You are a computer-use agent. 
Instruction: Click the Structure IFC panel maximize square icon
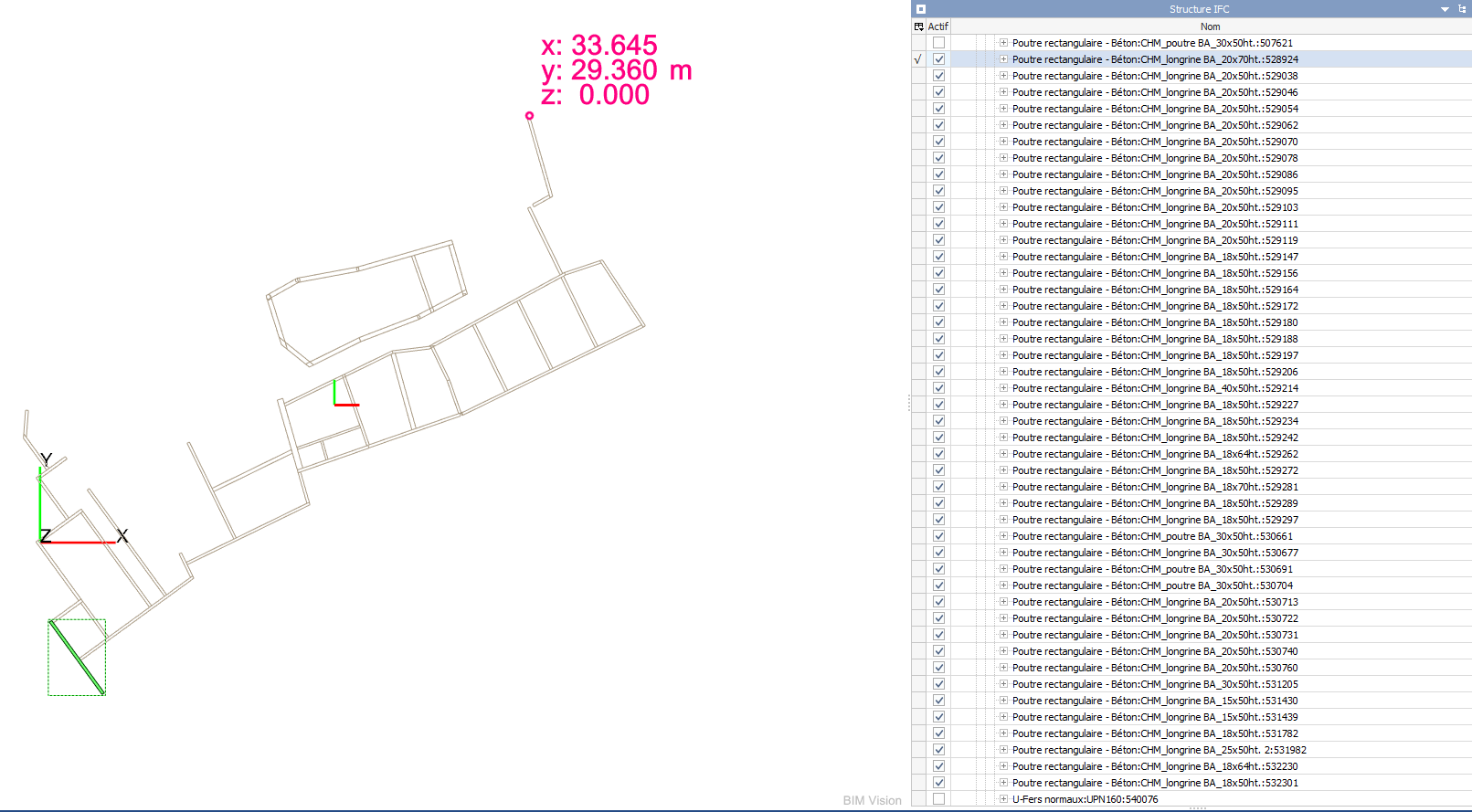(921, 9)
